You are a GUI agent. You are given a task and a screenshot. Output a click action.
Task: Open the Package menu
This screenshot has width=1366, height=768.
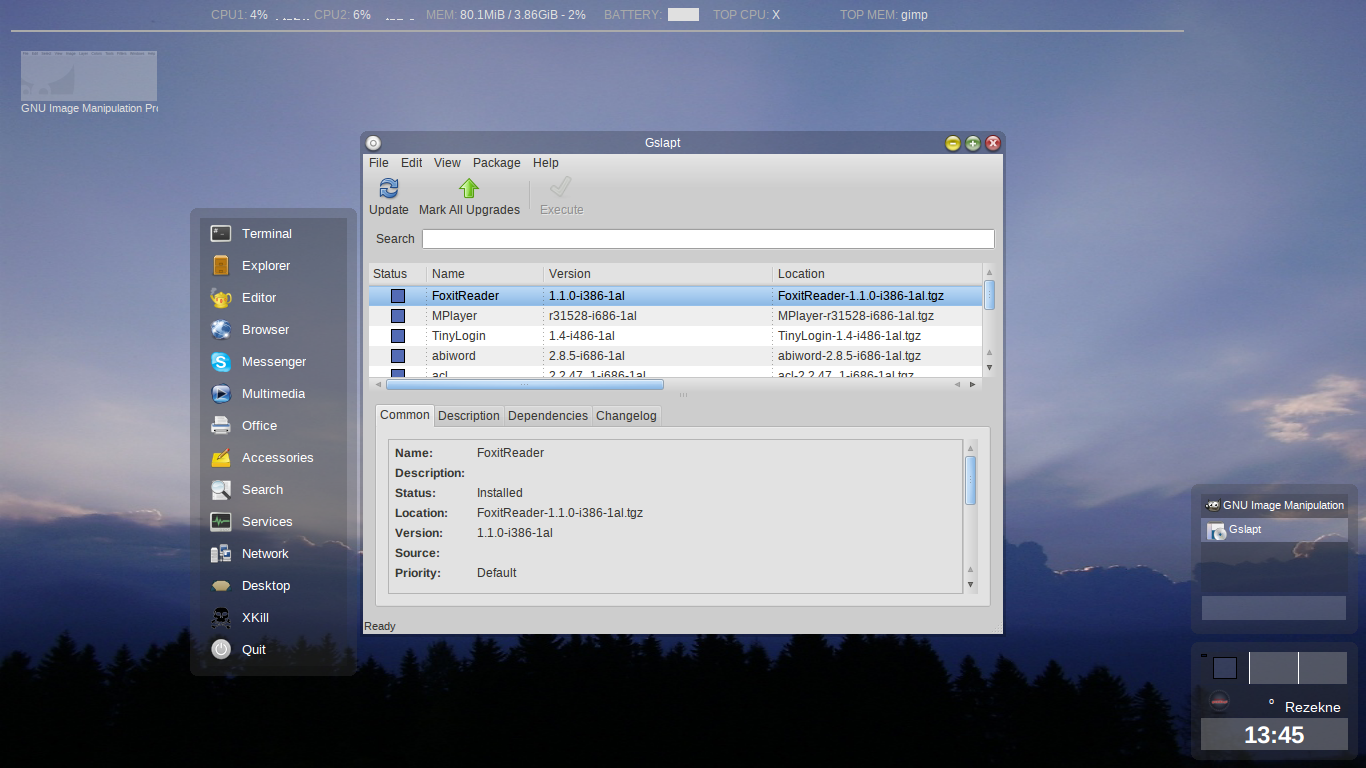pyautogui.click(x=497, y=163)
